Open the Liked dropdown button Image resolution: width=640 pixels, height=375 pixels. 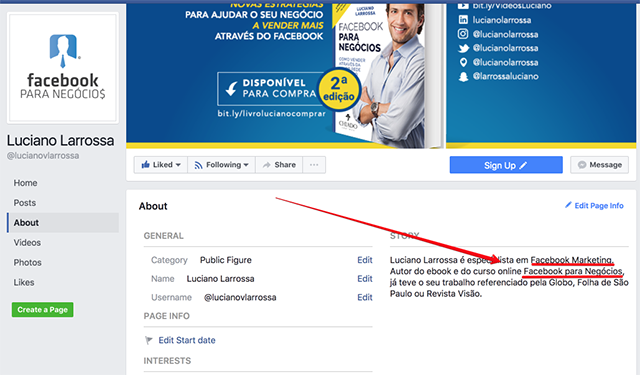pyautogui.click(x=160, y=165)
